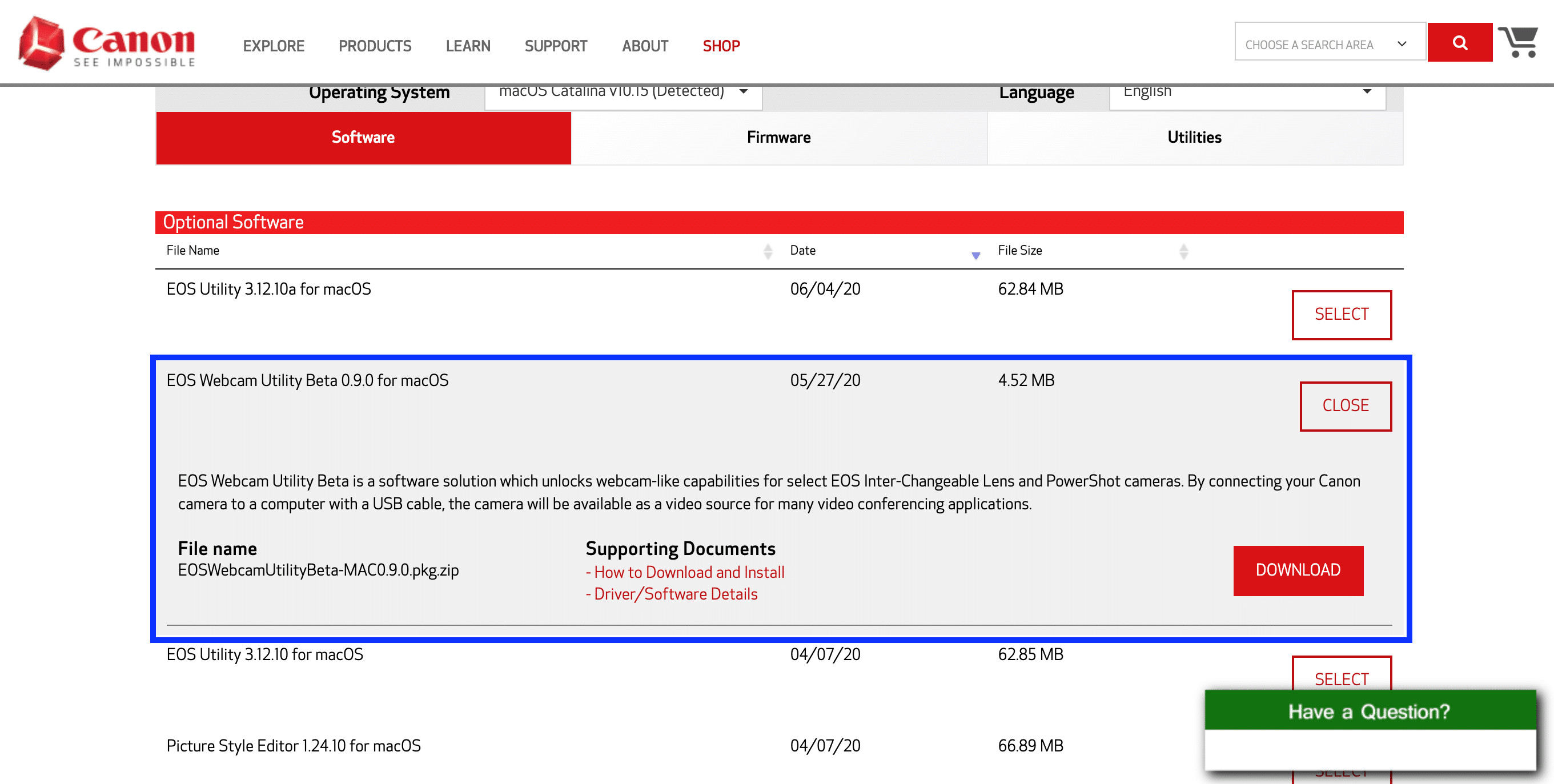Click the File Name column header

[192, 250]
